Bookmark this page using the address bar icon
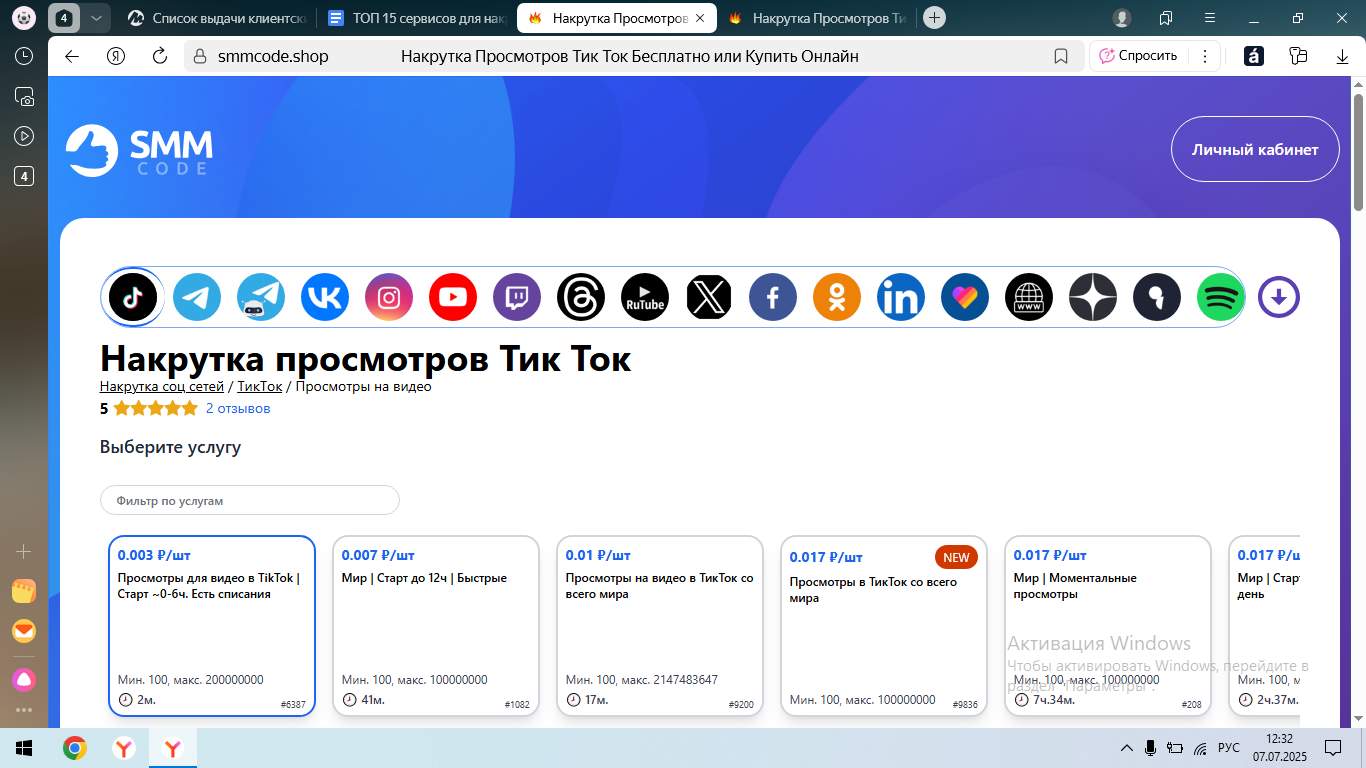Screen dimensions: 1366x768 click(x=1061, y=56)
